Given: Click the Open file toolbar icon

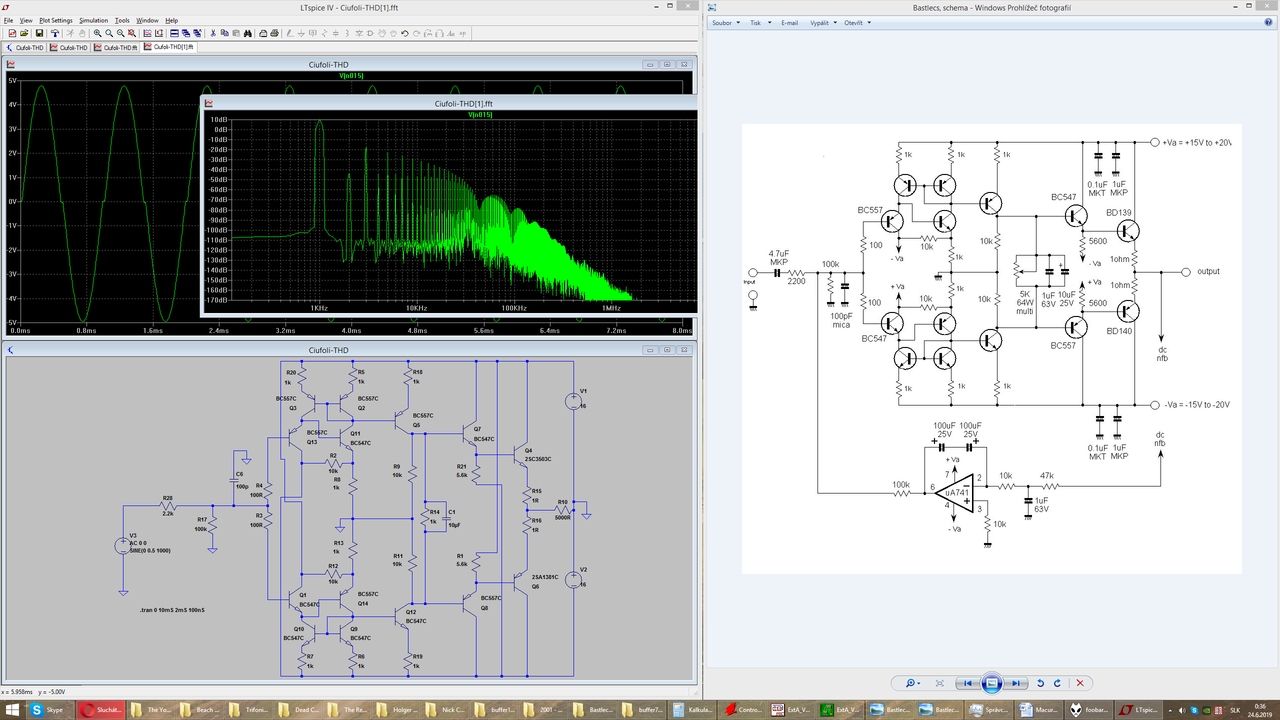Looking at the screenshot, I should 24,33.
